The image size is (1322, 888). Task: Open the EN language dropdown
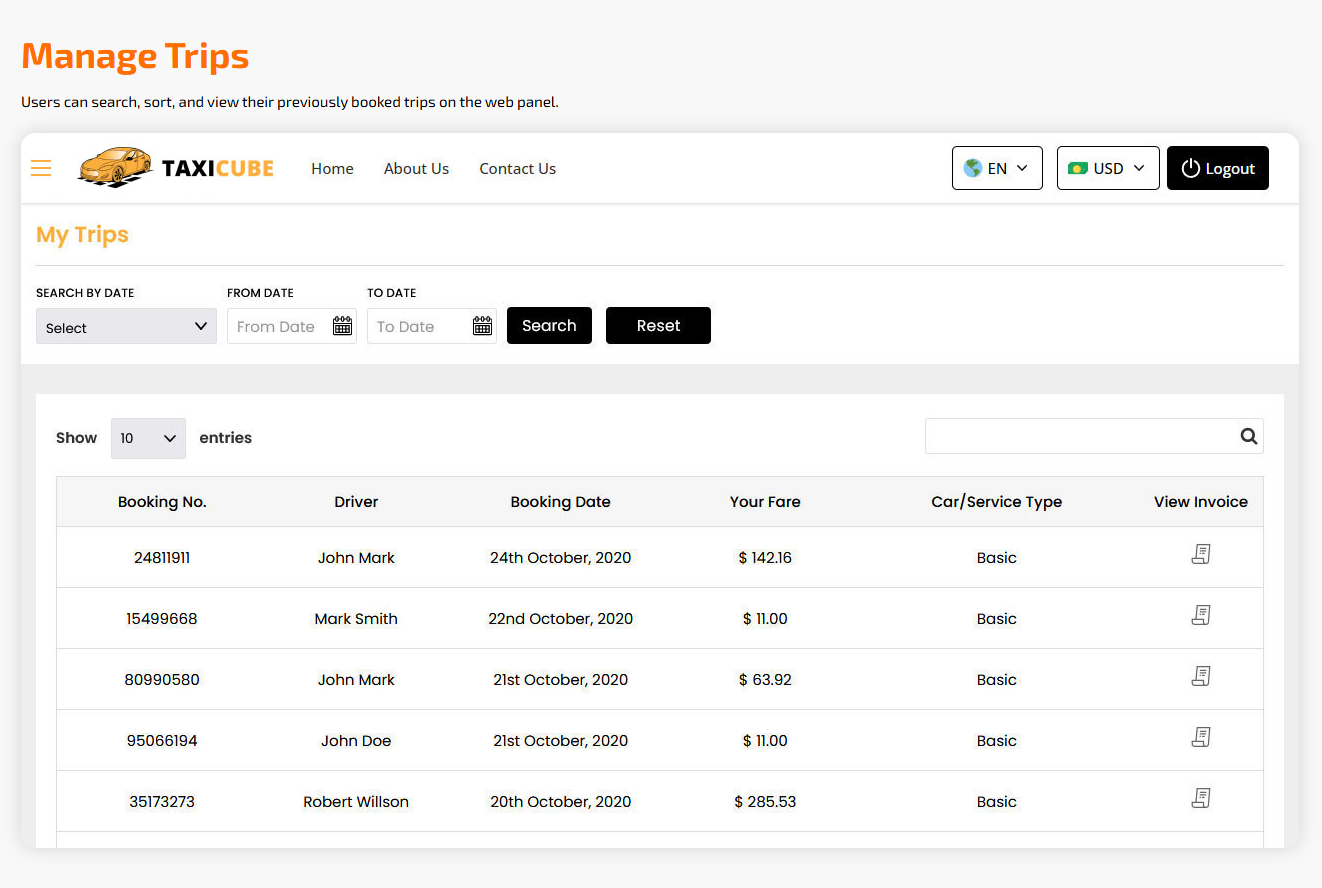coord(997,168)
